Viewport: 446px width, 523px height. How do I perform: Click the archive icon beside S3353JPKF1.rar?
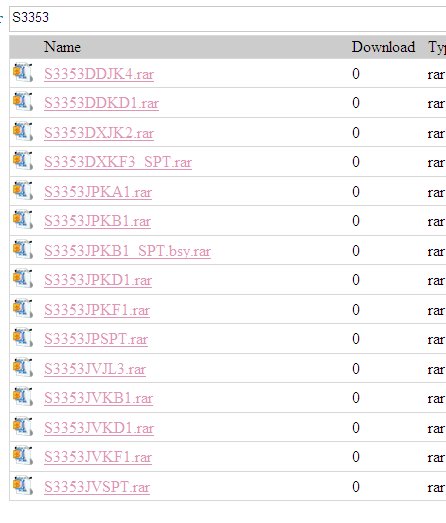pyautogui.click(x=23, y=308)
